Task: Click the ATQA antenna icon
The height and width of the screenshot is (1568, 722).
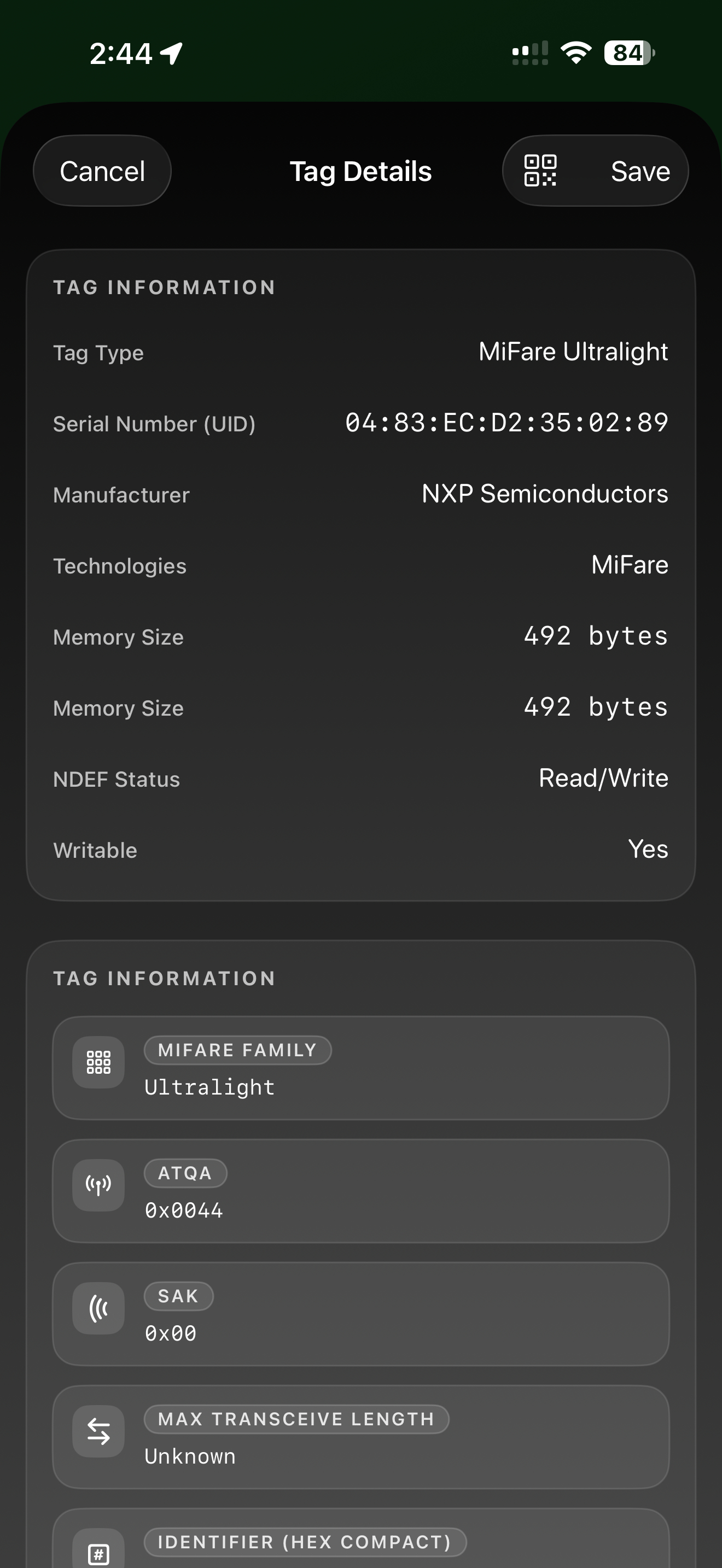Action: [98, 1185]
